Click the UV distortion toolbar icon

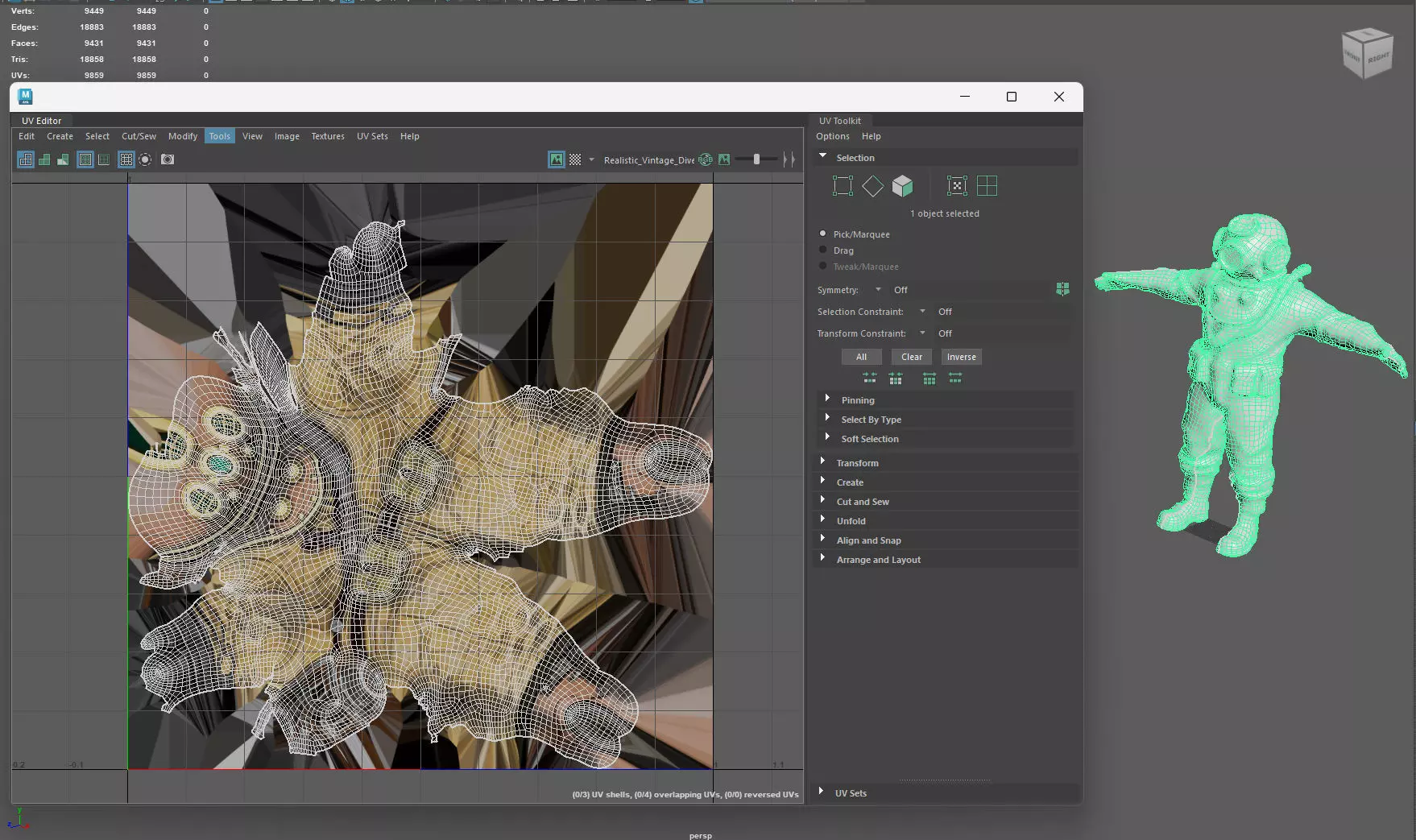click(63, 159)
